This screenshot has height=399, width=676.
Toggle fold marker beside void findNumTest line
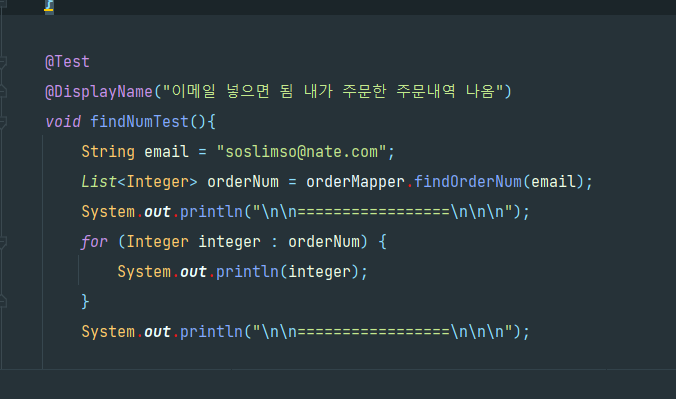click(x=3, y=123)
